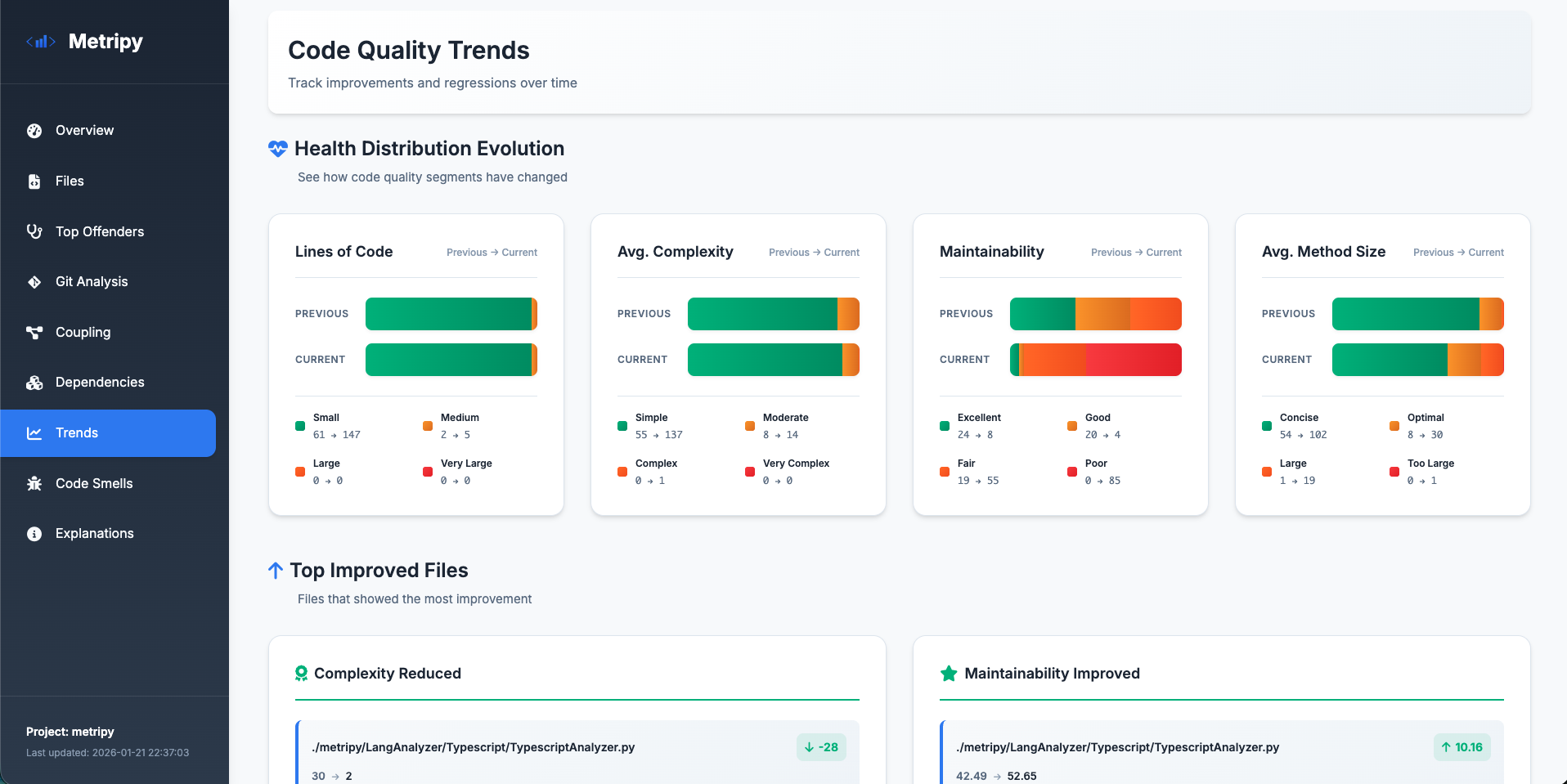Click the arrow icon next to Top Improved Files
The height and width of the screenshot is (784, 1567).
[275, 570]
